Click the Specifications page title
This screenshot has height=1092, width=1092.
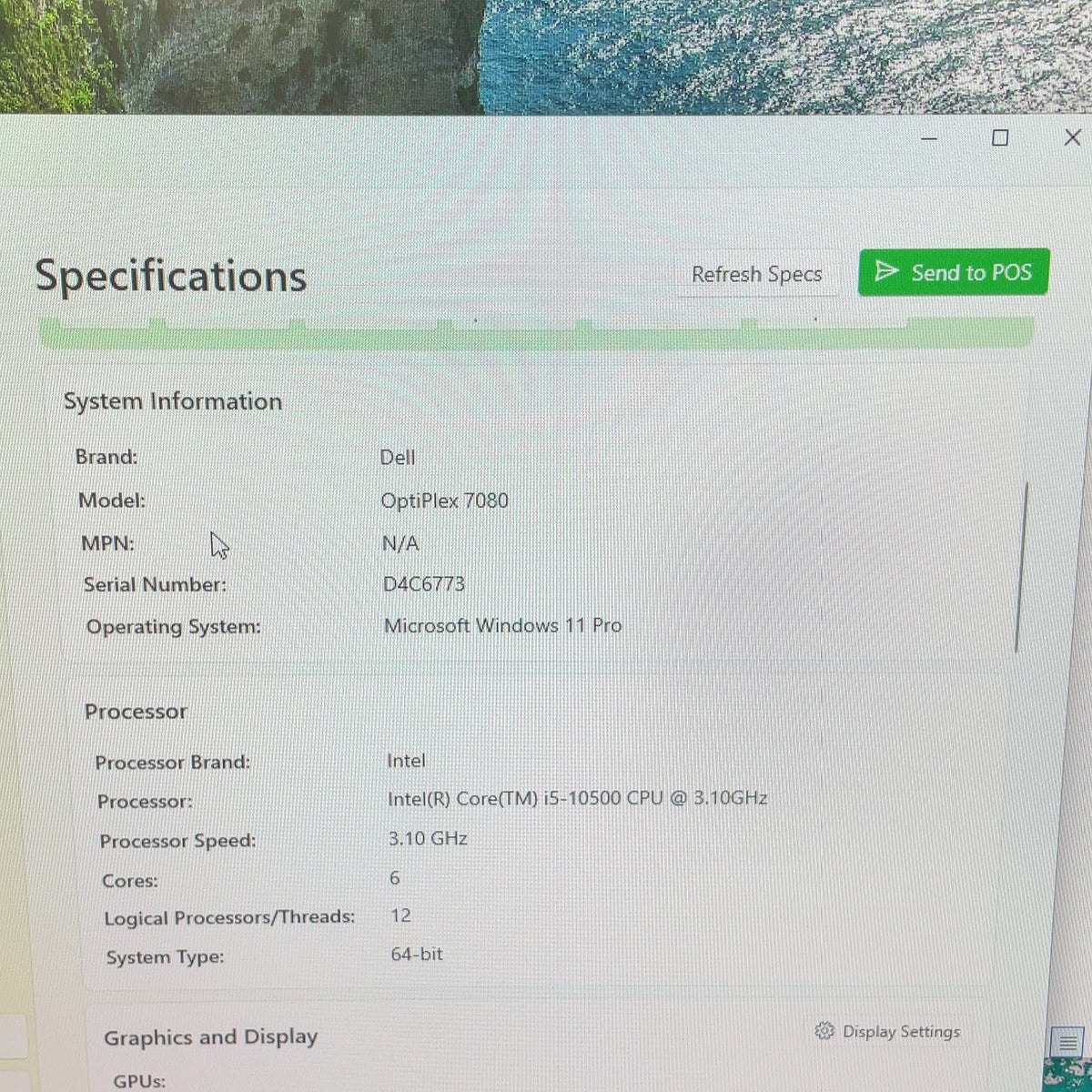171,277
